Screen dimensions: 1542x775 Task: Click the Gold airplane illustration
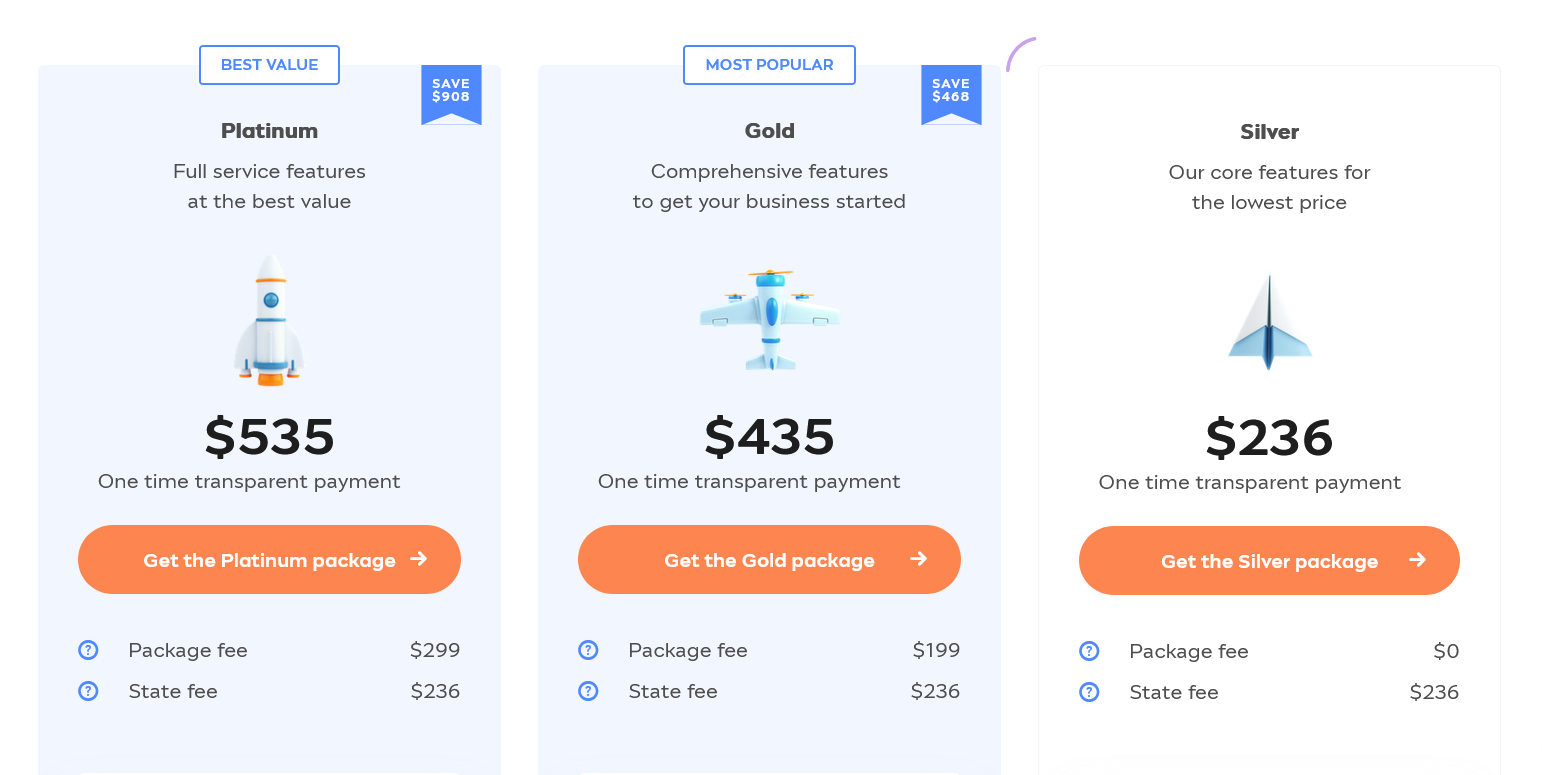click(x=769, y=319)
